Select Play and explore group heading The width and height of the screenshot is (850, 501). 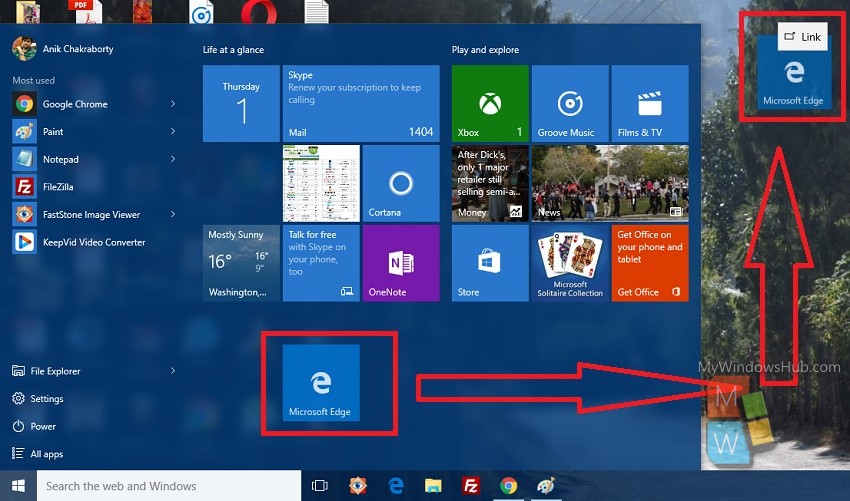click(485, 50)
